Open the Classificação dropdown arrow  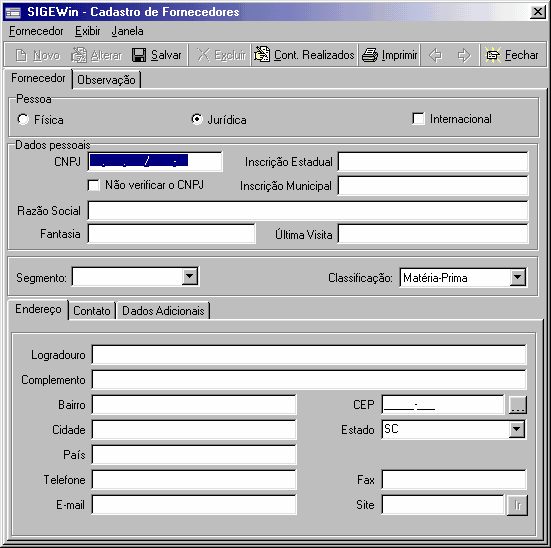(x=517, y=278)
